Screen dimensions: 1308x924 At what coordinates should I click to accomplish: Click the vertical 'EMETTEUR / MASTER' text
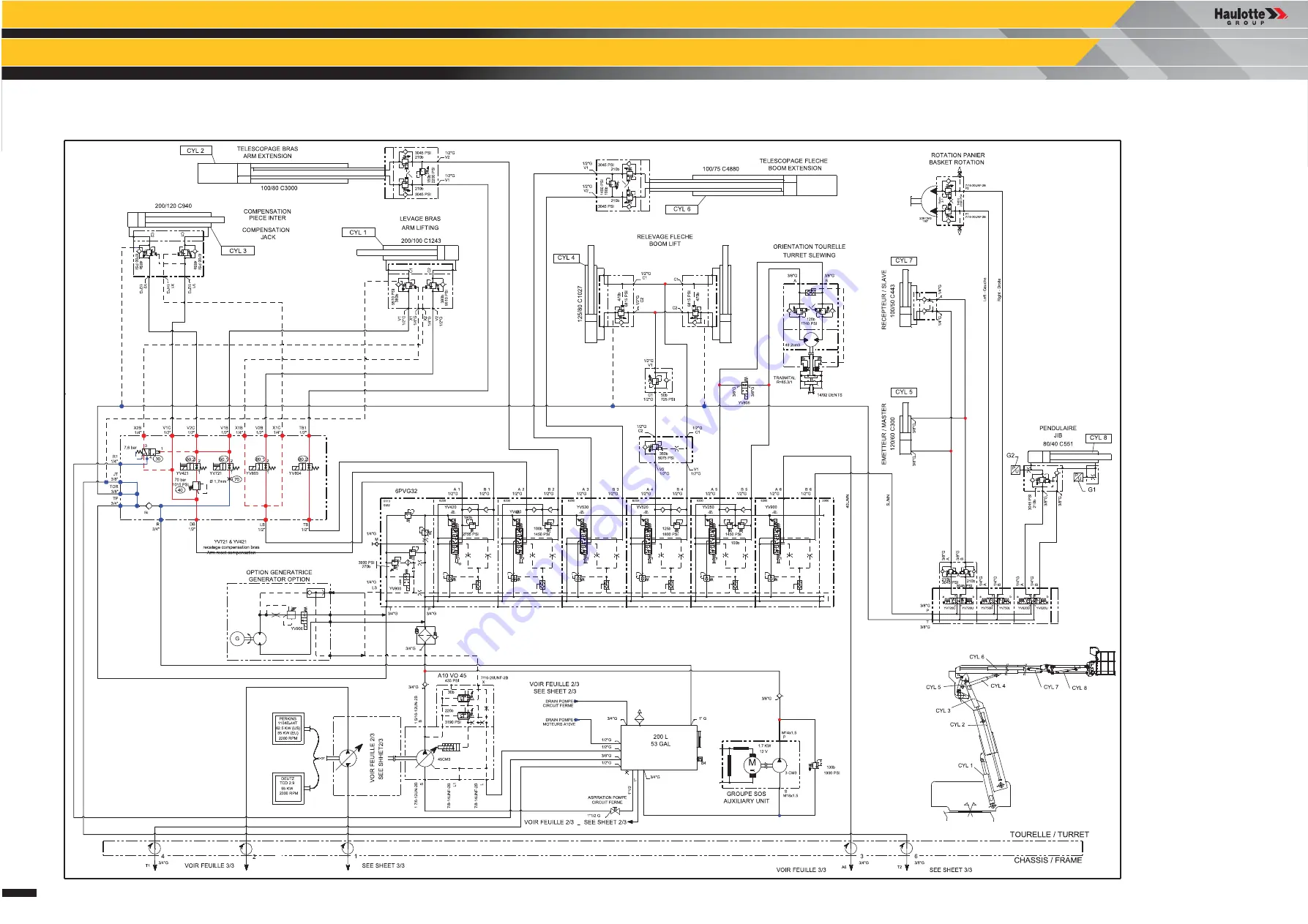tap(883, 433)
